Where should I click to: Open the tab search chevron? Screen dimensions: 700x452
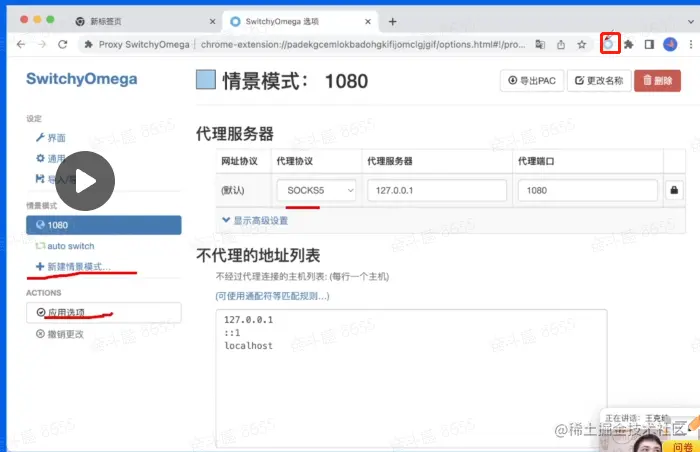click(691, 21)
